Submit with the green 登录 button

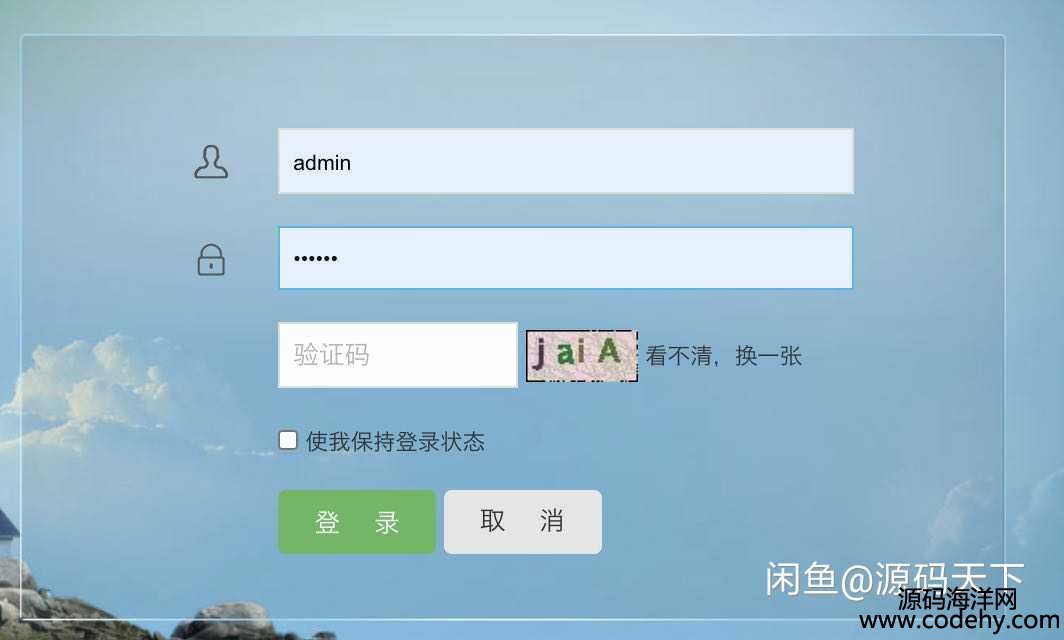coord(357,522)
